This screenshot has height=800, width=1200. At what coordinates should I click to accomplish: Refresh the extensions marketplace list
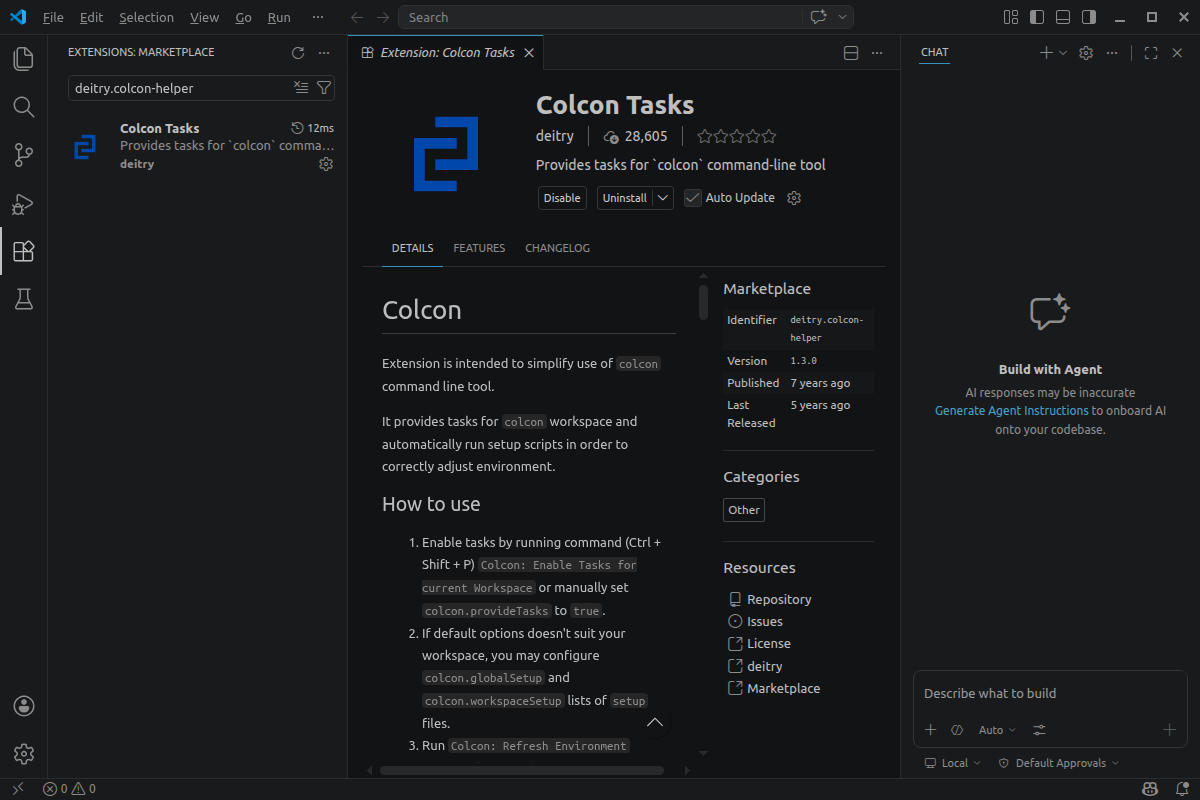[x=297, y=53]
